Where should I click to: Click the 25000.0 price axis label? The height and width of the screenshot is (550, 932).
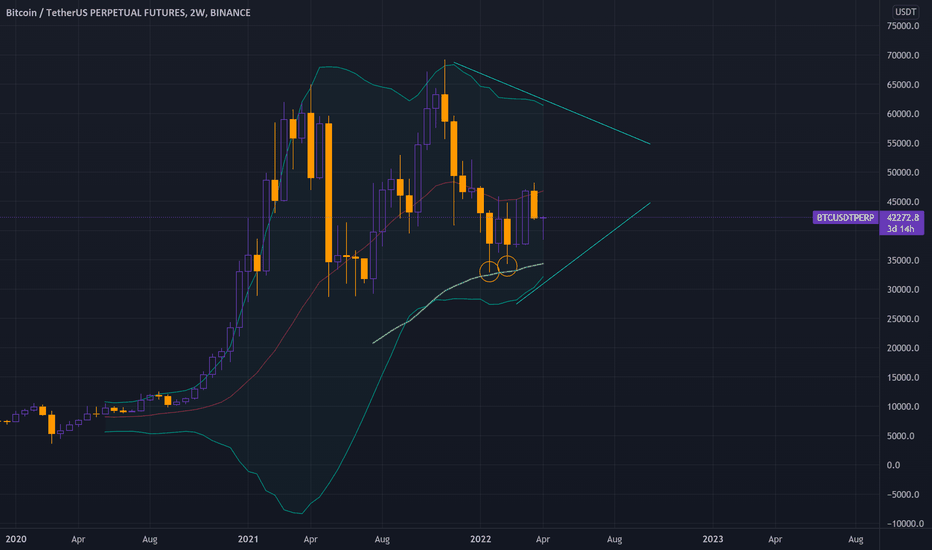click(902, 319)
